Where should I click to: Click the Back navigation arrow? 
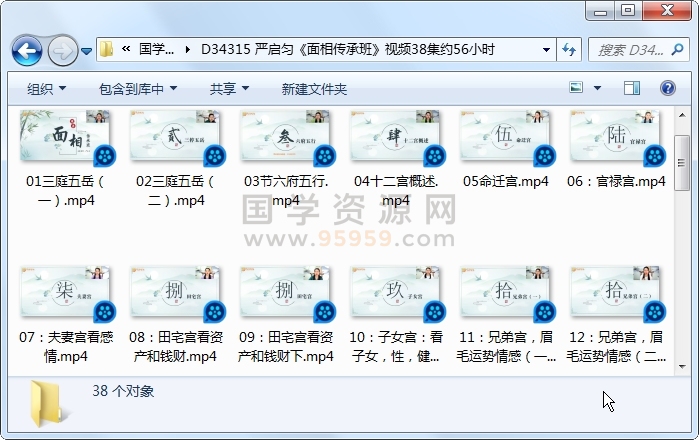tap(27, 51)
